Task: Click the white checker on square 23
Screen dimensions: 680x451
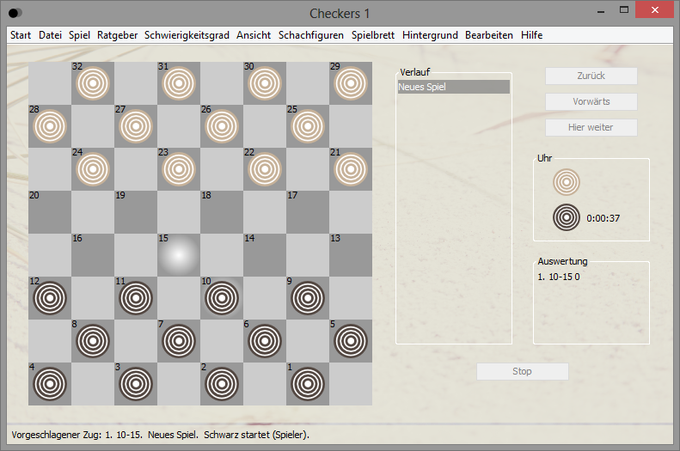Action: click(179, 170)
